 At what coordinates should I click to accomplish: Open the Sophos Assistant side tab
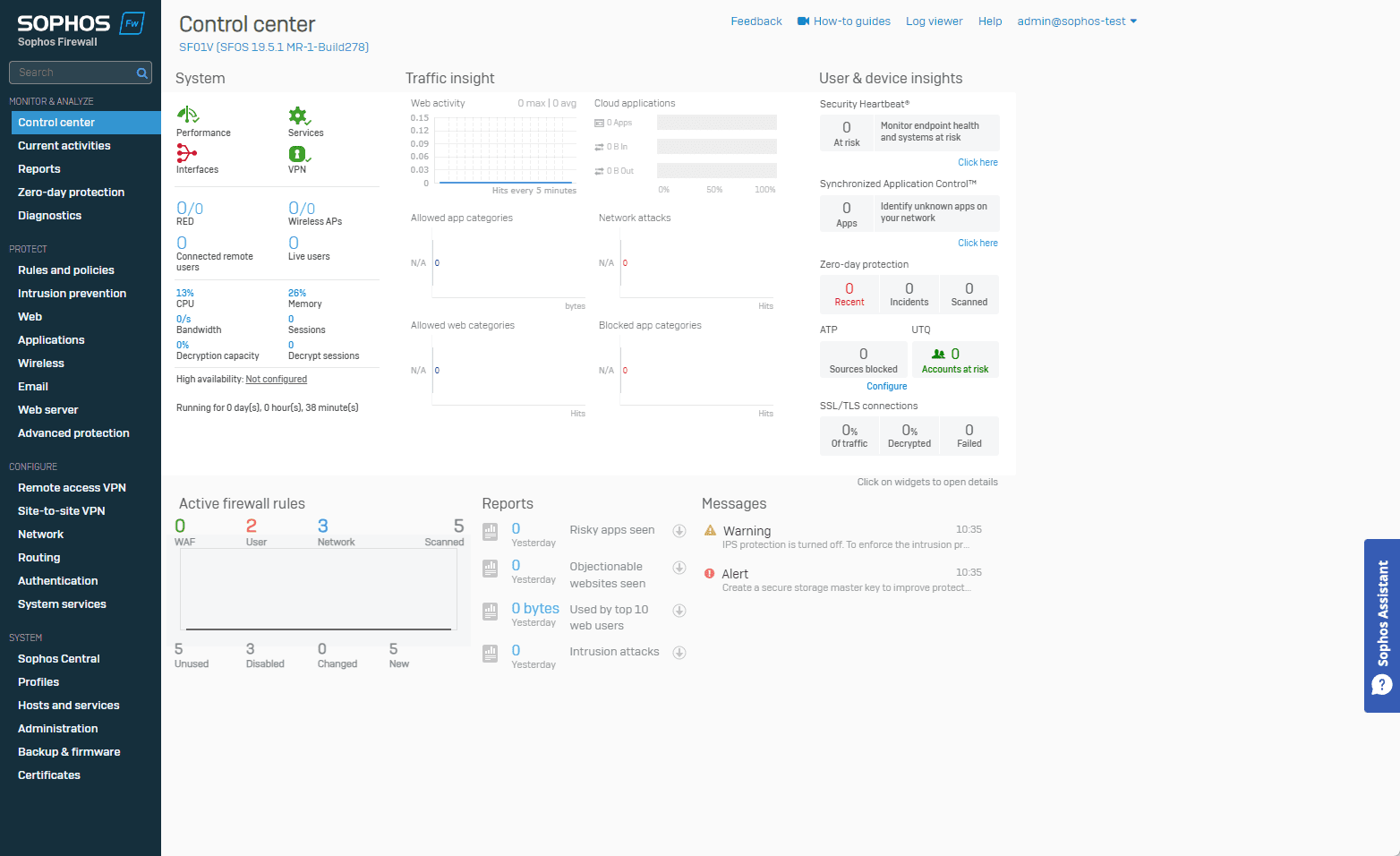(1382, 626)
